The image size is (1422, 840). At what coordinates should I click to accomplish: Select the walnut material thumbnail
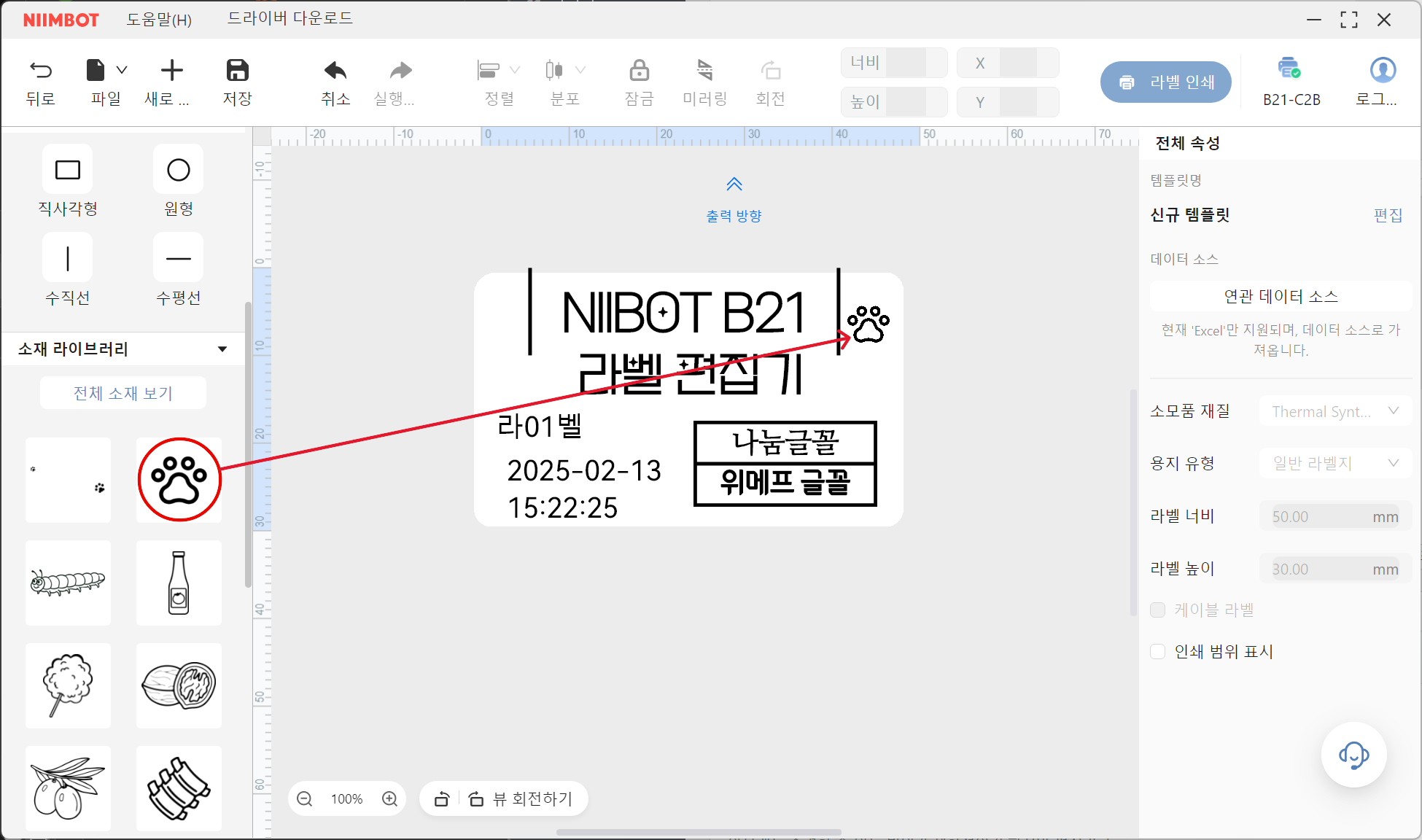[x=179, y=685]
